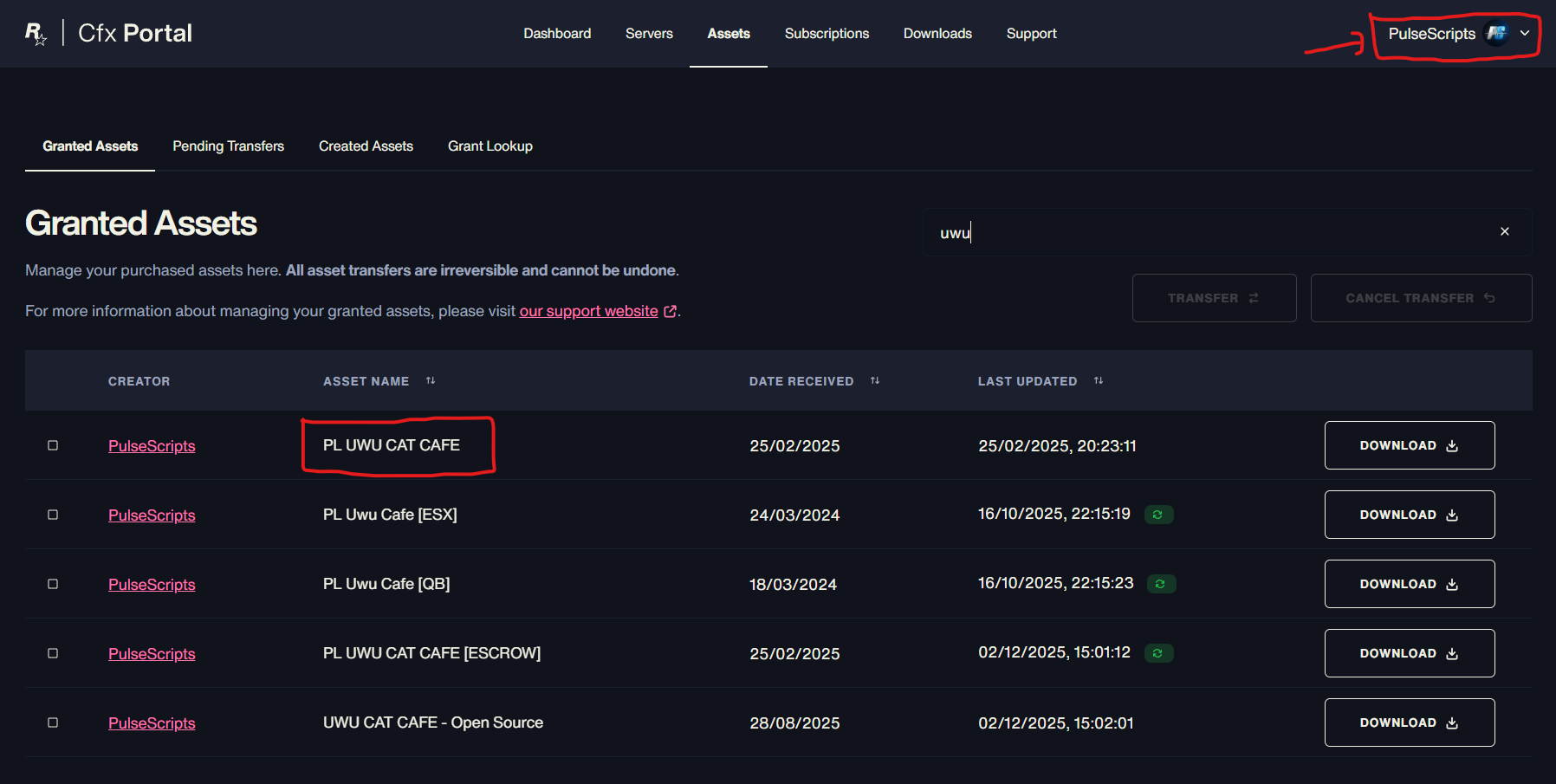Image resolution: width=1556 pixels, height=784 pixels.
Task: Tick the UWU CAT CAFE - Open Source checkbox
Action: pyautogui.click(x=53, y=722)
